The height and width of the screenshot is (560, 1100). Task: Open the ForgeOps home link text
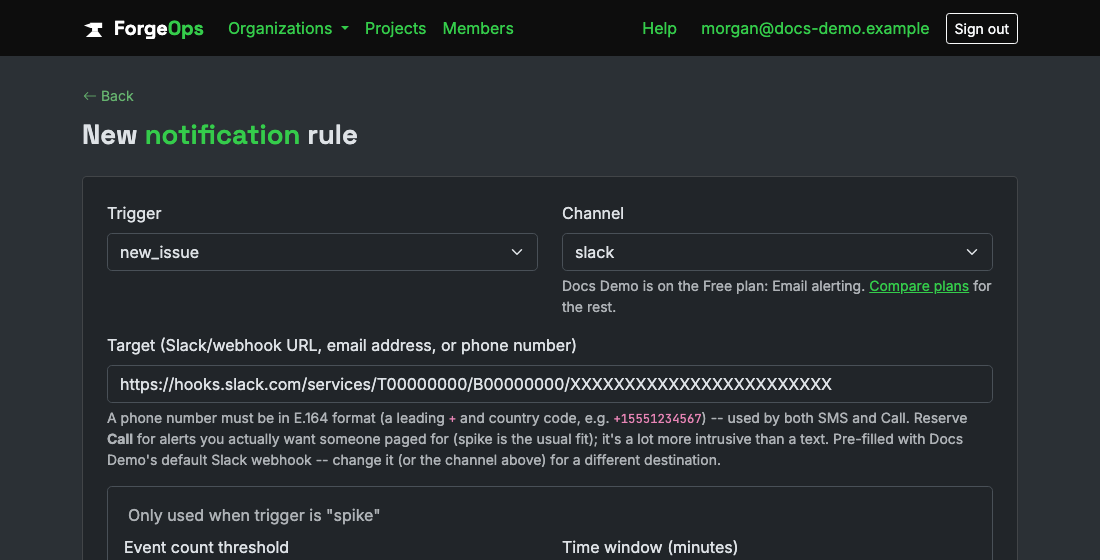click(x=159, y=29)
